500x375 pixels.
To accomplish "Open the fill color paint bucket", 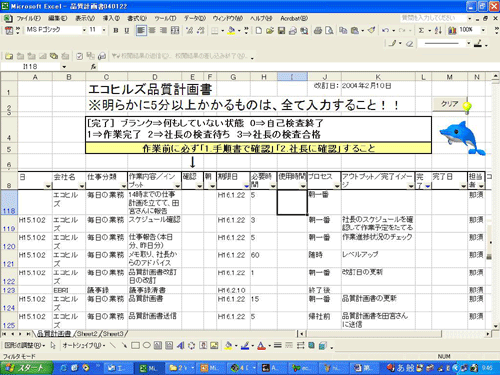I will [231, 31].
